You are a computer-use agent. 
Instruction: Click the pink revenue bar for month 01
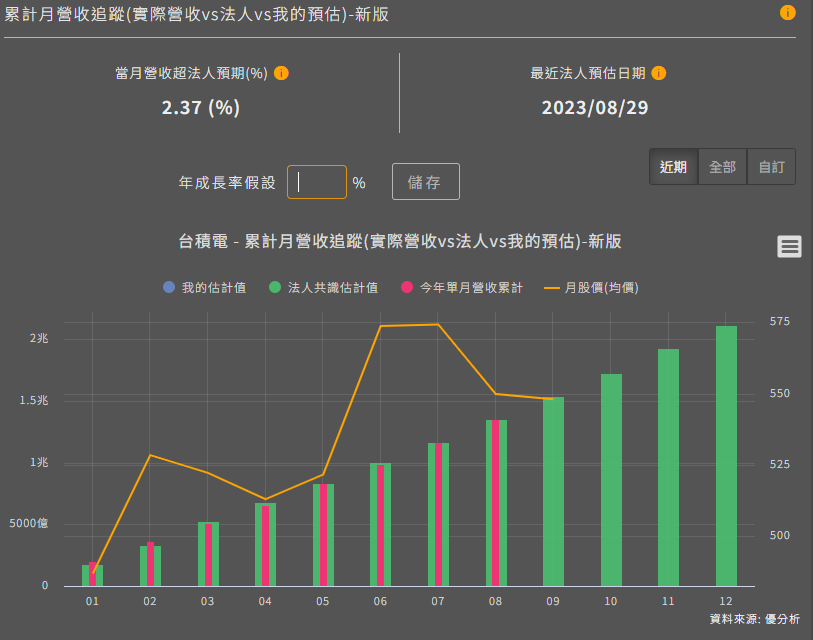(x=92, y=574)
